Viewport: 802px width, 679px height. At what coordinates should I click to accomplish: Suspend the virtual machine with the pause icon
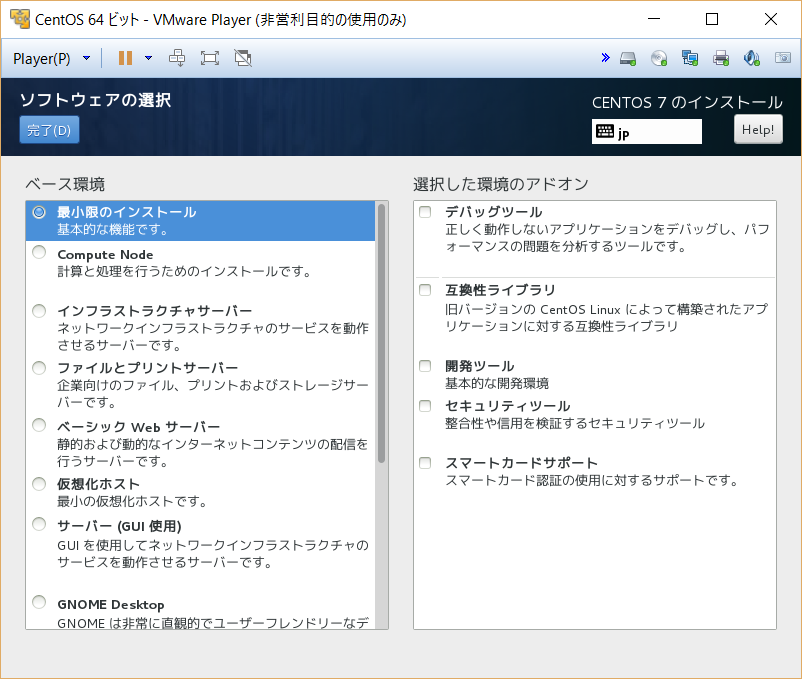pyautogui.click(x=123, y=58)
